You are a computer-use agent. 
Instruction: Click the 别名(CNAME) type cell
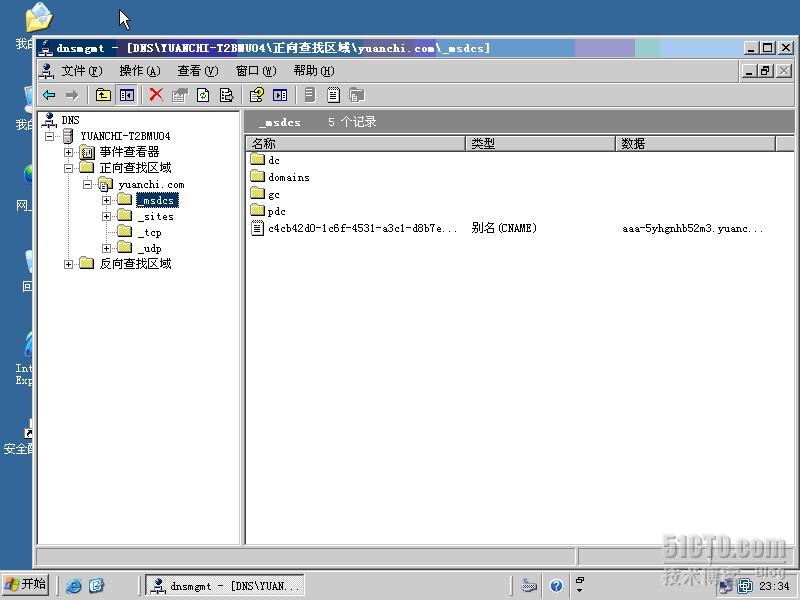(x=504, y=228)
